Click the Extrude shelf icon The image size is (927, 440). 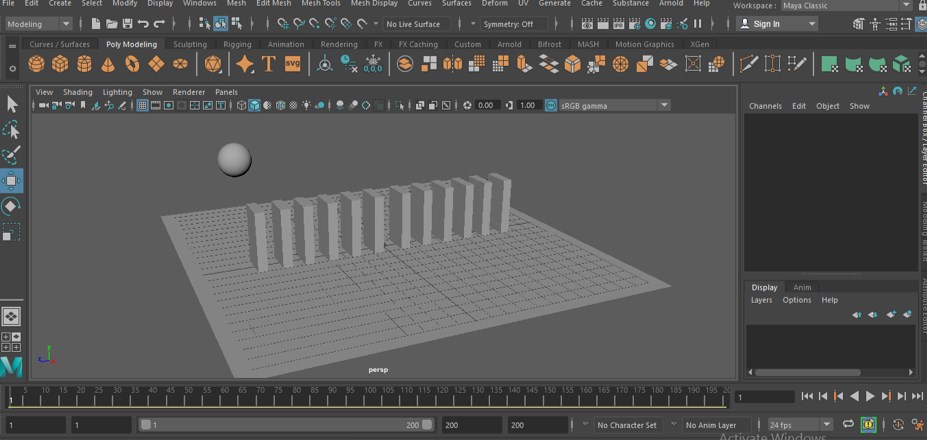(x=524, y=63)
